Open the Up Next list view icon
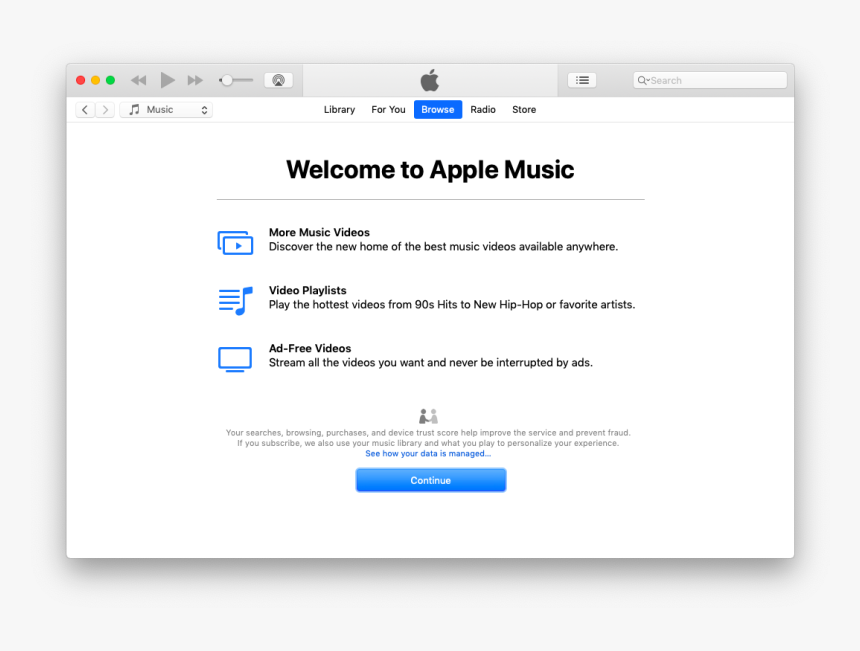The height and width of the screenshot is (651, 860). (582, 79)
